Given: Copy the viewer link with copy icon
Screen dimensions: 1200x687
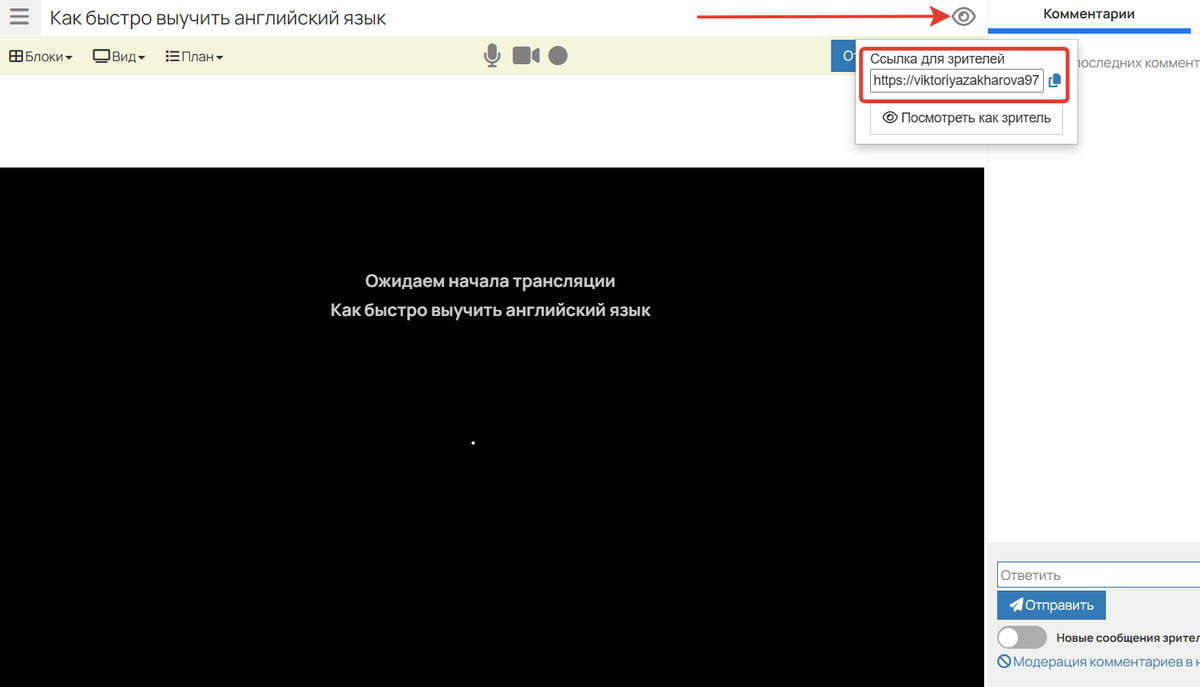Looking at the screenshot, I should click(x=1055, y=81).
